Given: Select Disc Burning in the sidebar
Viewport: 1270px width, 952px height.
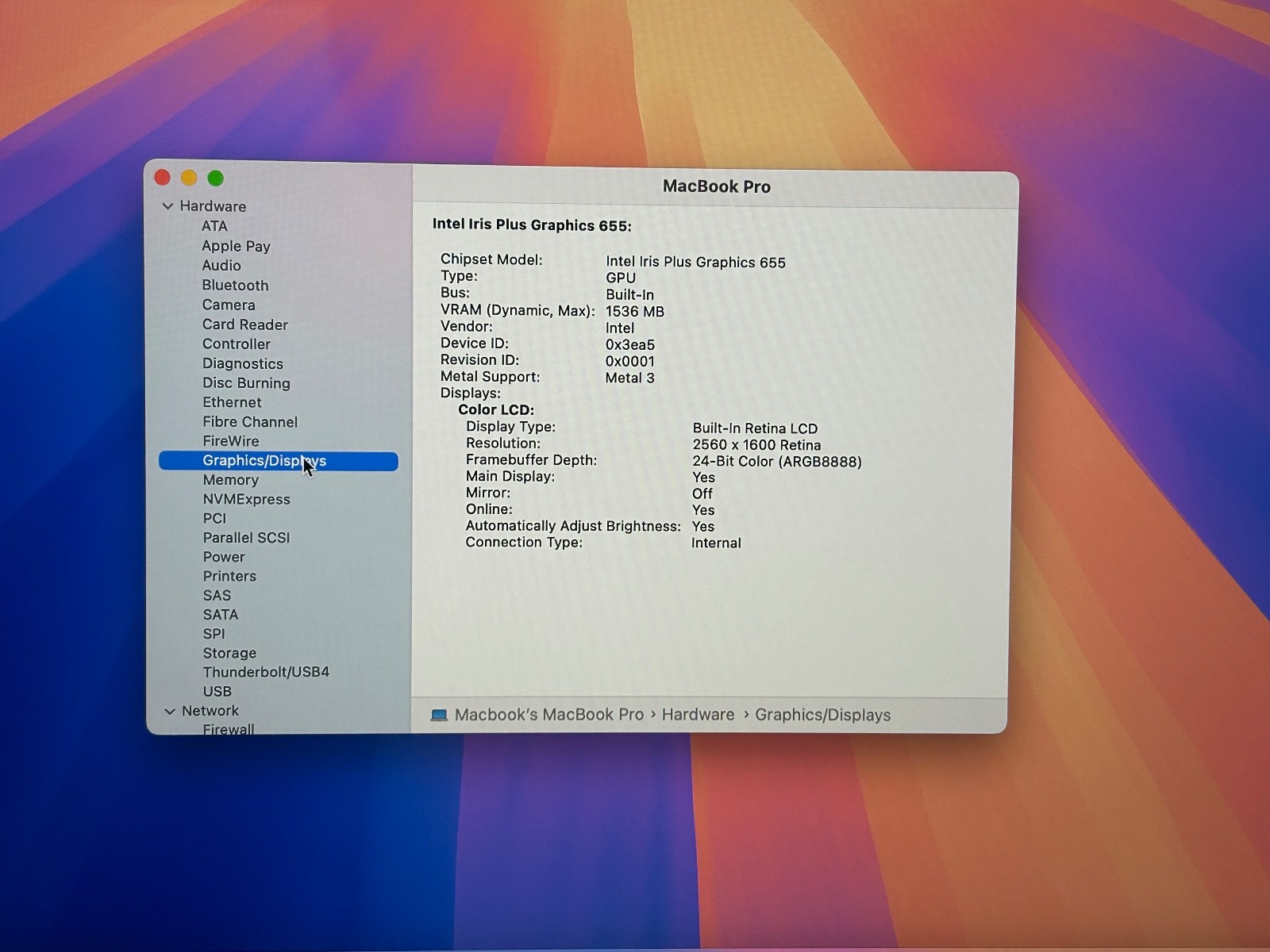Looking at the screenshot, I should point(246,383).
